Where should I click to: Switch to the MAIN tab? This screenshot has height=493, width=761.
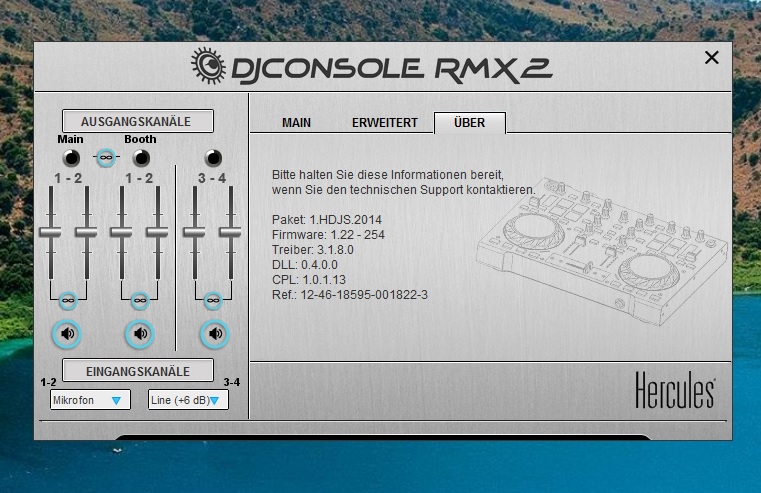point(296,123)
